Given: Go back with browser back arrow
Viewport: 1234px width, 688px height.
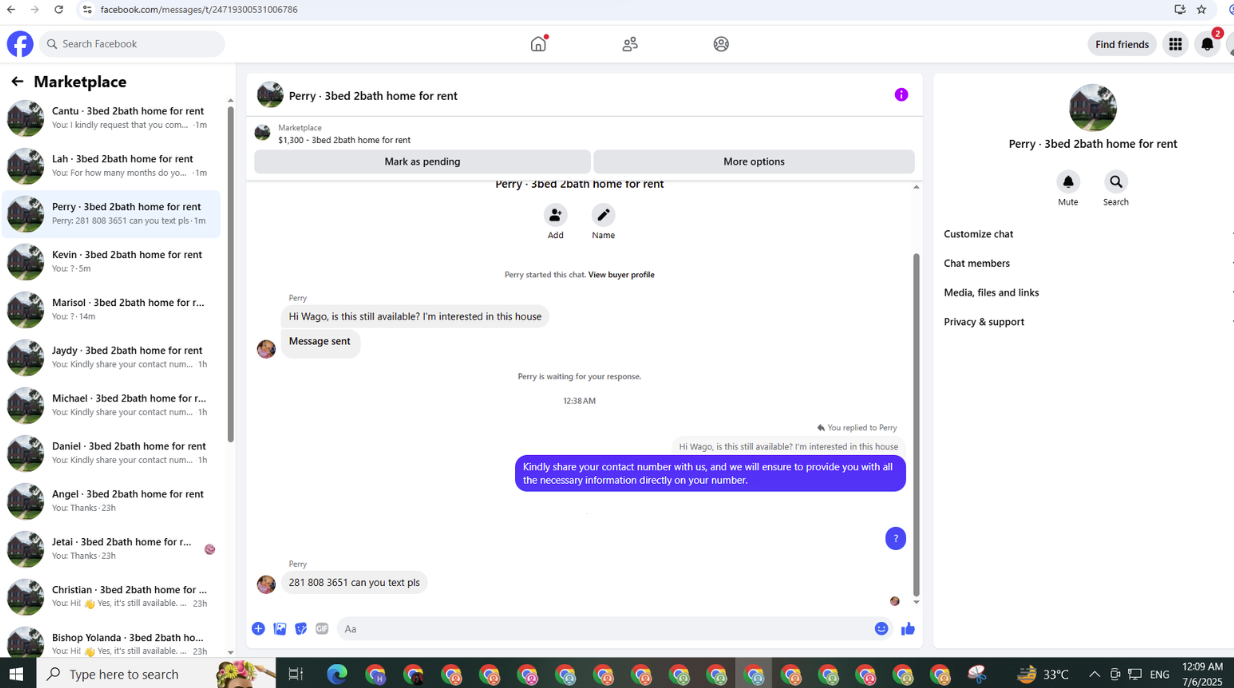Looking at the screenshot, I should [11, 9].
